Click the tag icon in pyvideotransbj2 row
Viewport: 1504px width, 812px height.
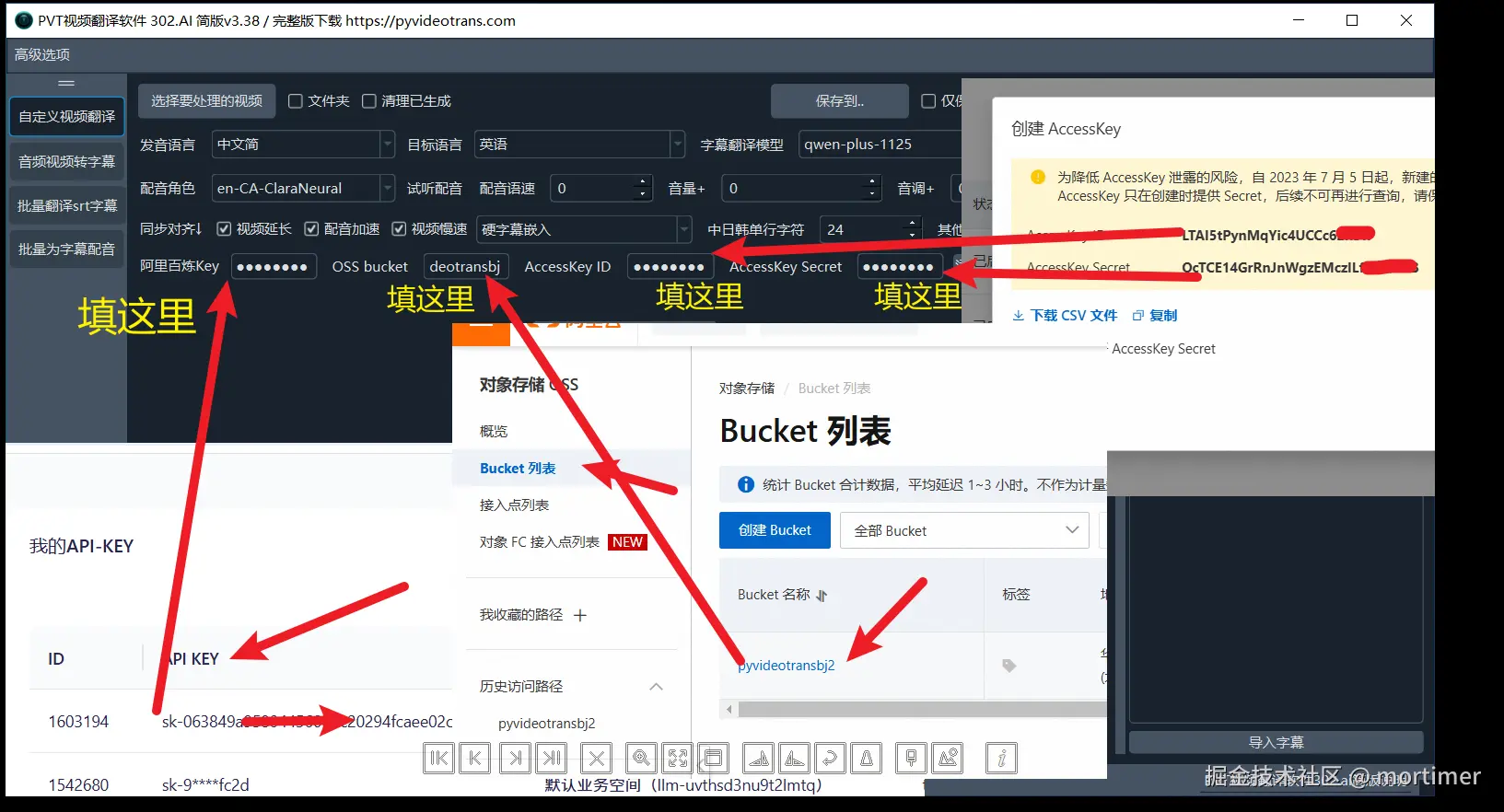pyautogui.click(x=1009, y=666)
